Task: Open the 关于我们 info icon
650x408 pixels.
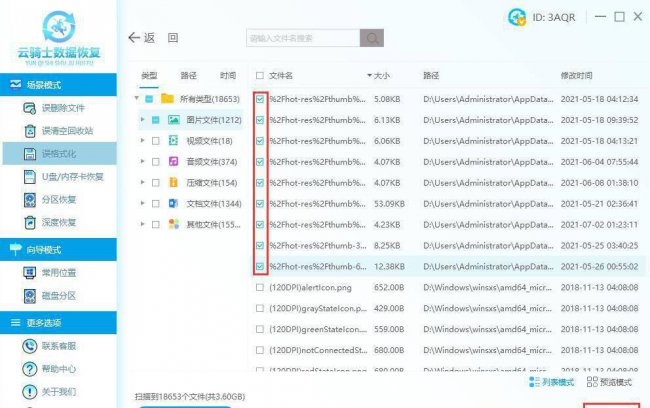Action: coord(30,391)
